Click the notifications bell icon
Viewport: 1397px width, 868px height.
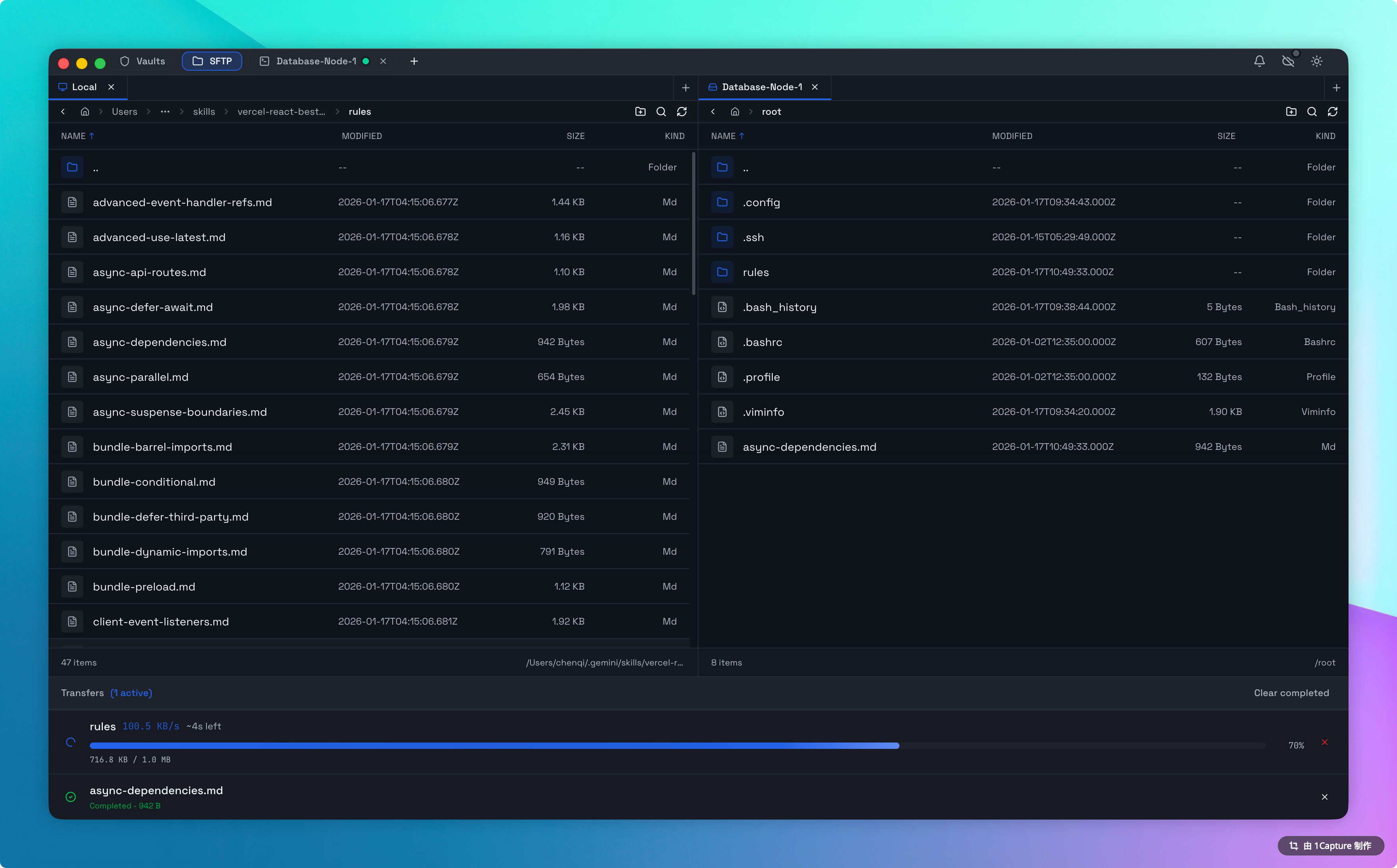pos(1259,61)
